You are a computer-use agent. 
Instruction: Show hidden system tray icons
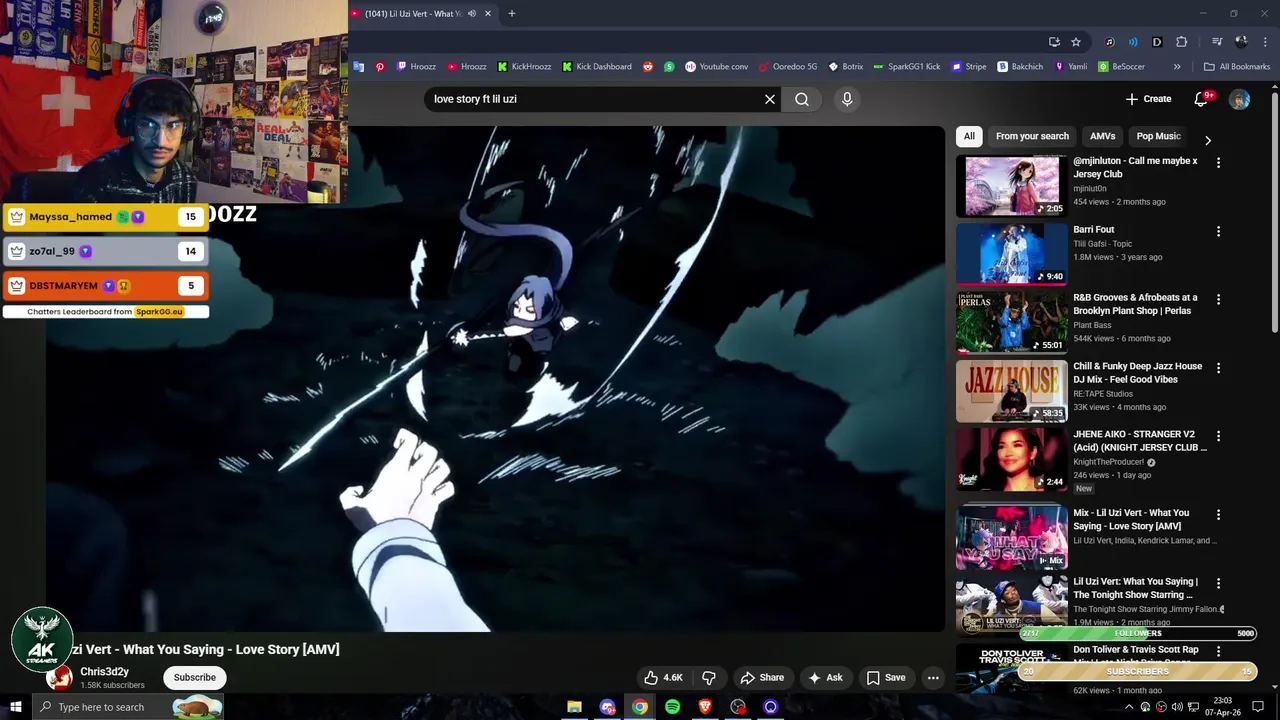coord(1129,707)
